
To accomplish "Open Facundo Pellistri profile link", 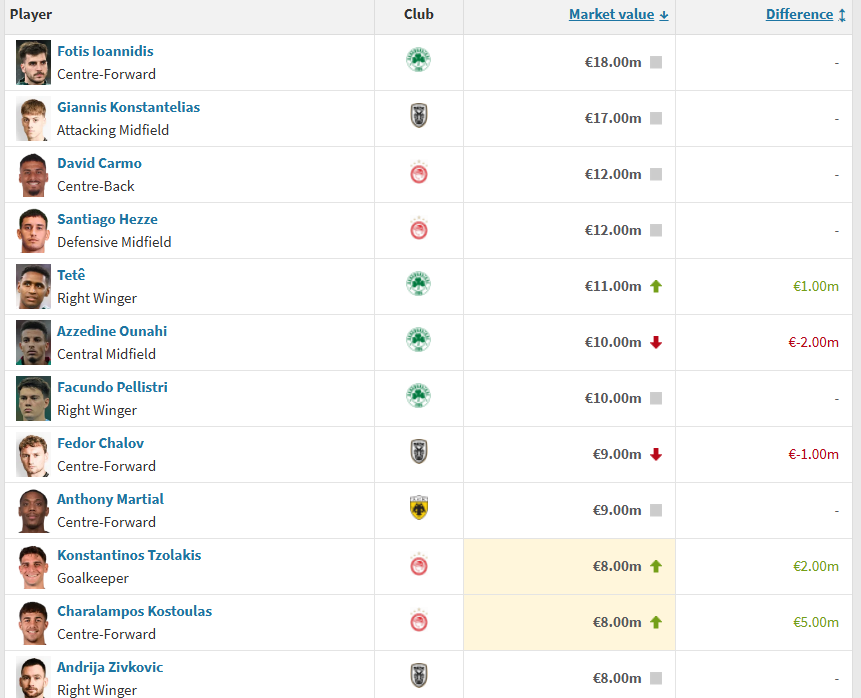I will coord(112,387).
